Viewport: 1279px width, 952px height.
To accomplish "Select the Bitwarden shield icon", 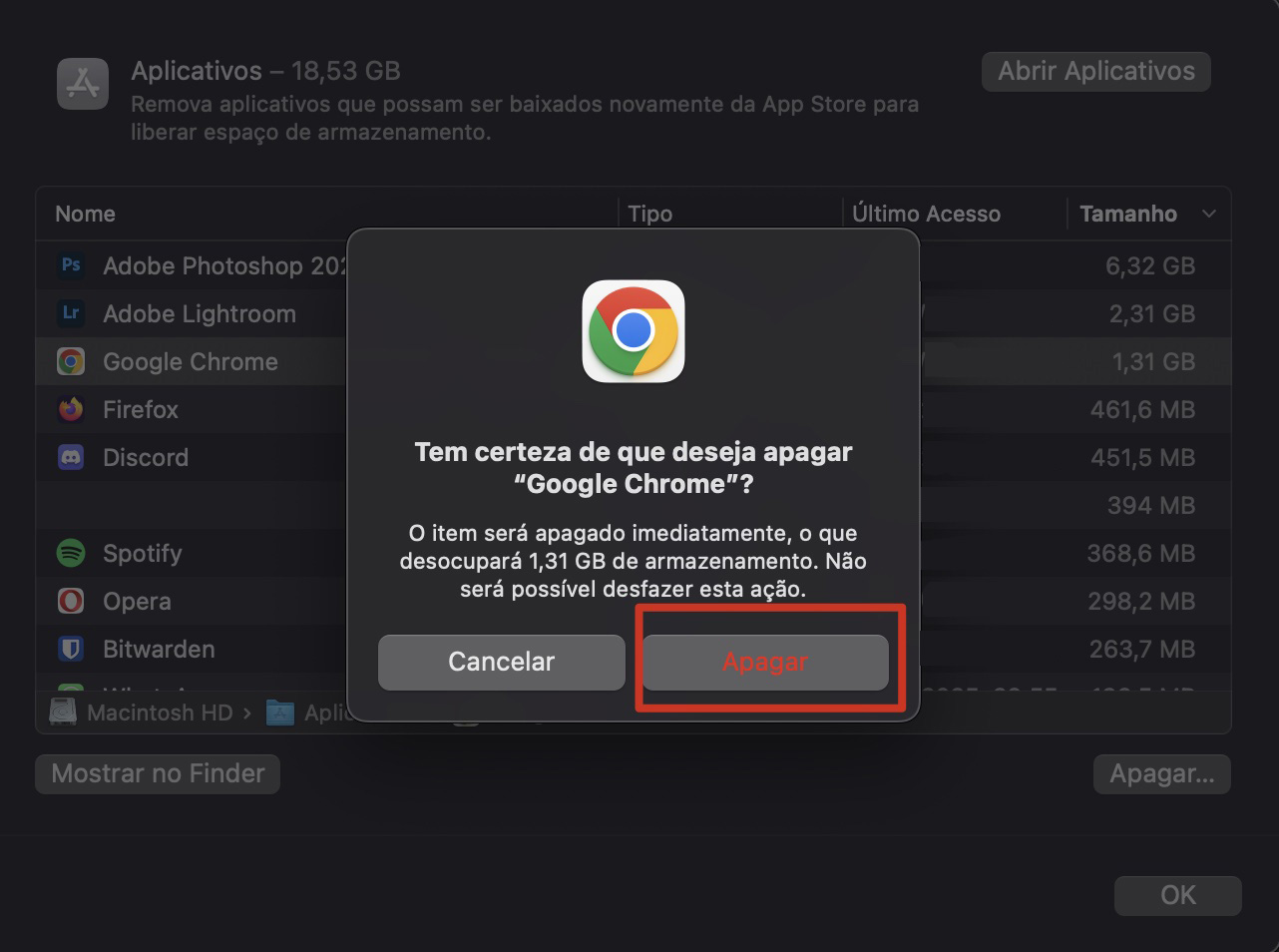I will coord(70,649).
